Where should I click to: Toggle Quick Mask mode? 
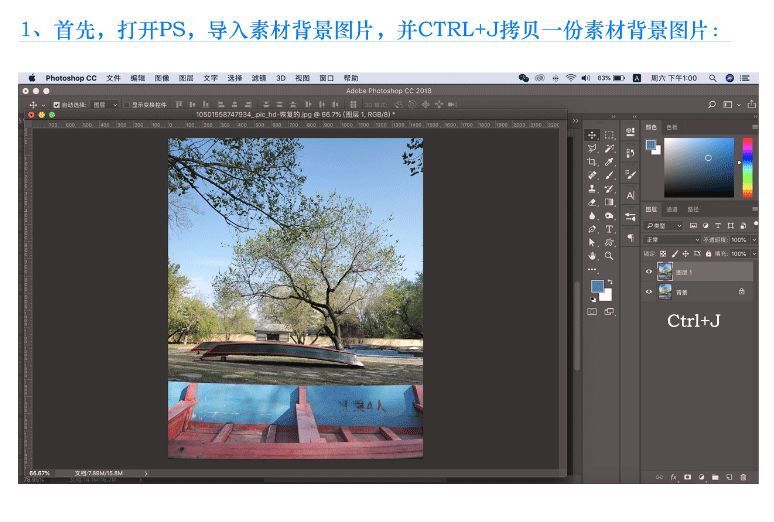point(592,312)
